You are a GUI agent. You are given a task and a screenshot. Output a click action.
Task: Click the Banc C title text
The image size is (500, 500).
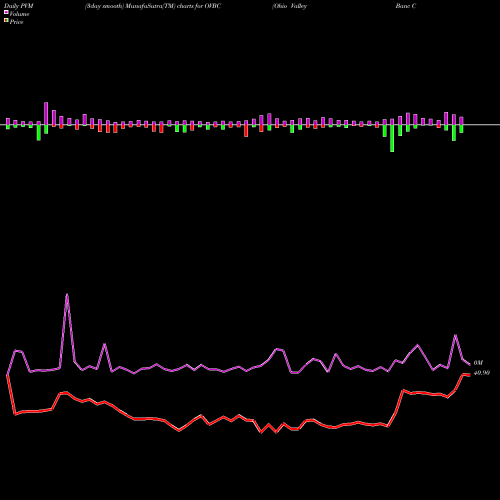[406, 6]
